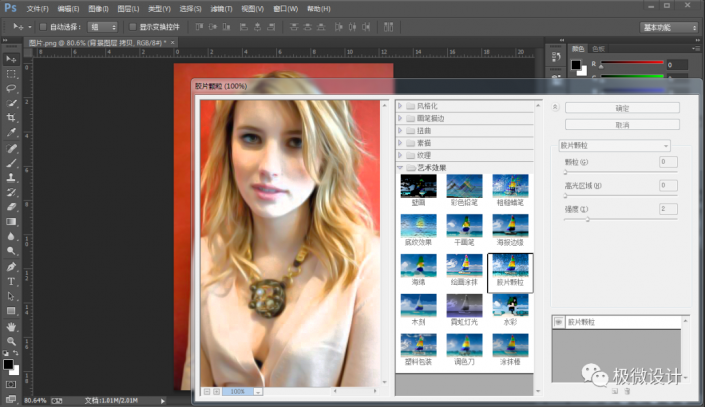Click the 确定 button

(x=622, y=108)
